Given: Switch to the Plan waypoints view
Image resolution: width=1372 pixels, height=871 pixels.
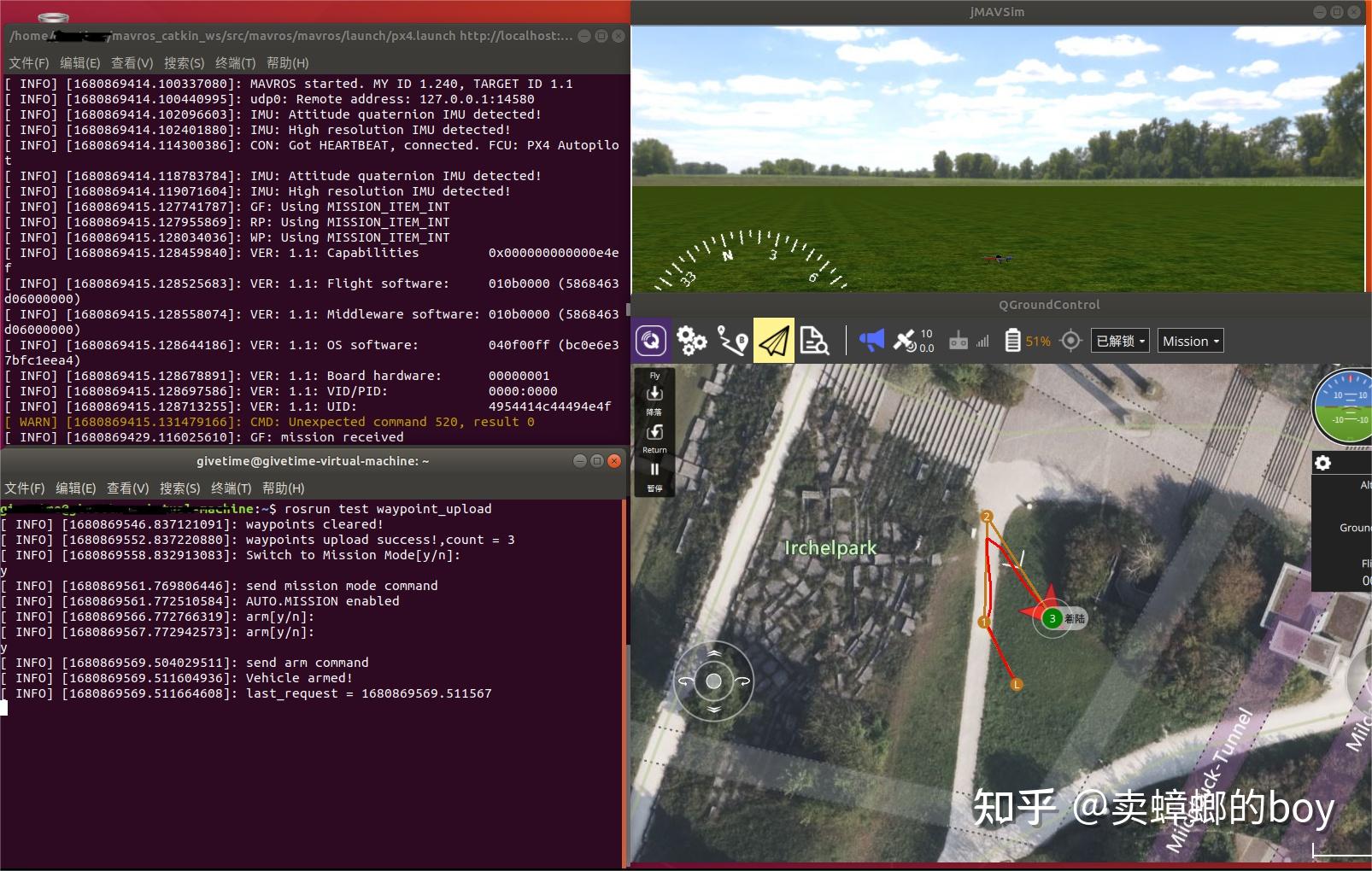Looking at the screenshot, I should pyautogui.click(x=732, y=341).
